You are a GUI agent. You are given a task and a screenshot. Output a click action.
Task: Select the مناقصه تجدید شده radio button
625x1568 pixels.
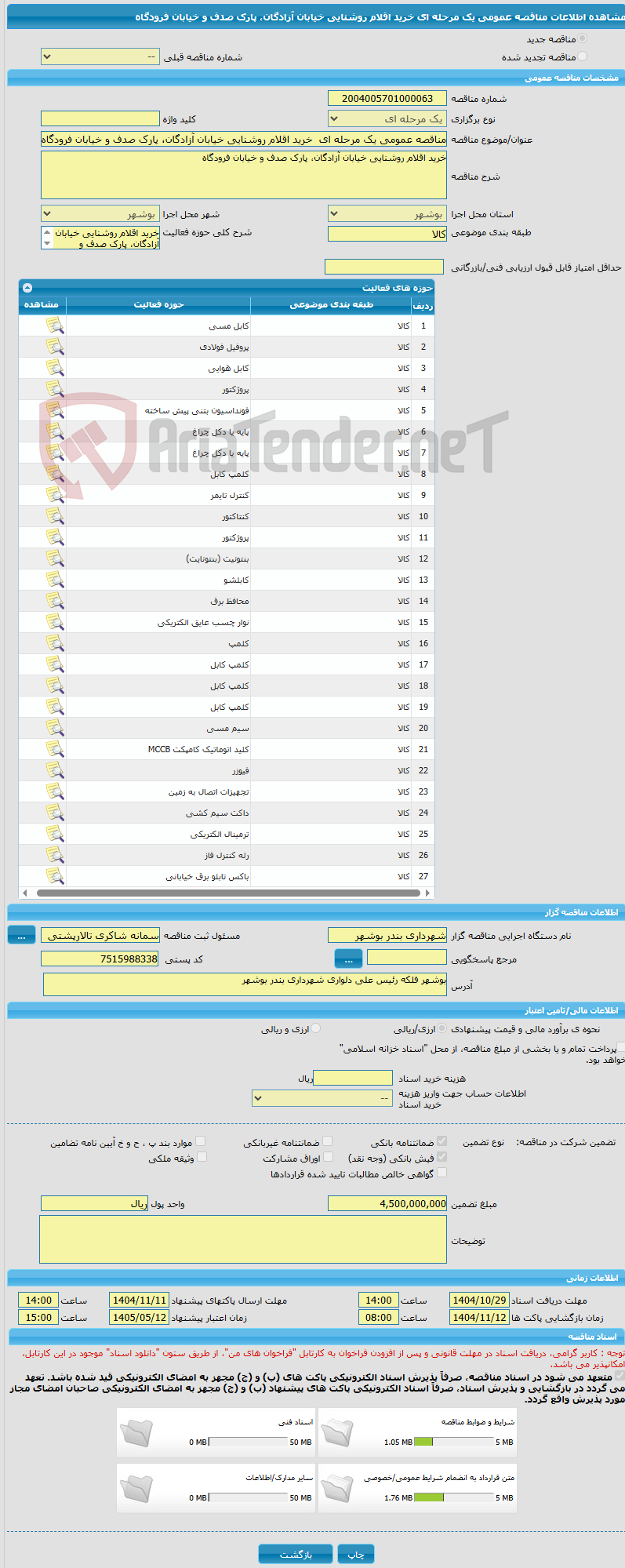point(582,56)
